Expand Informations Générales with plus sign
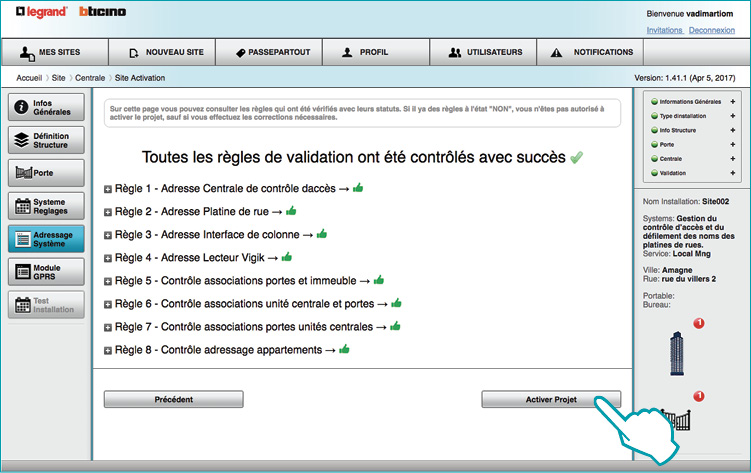 (732, 102)
